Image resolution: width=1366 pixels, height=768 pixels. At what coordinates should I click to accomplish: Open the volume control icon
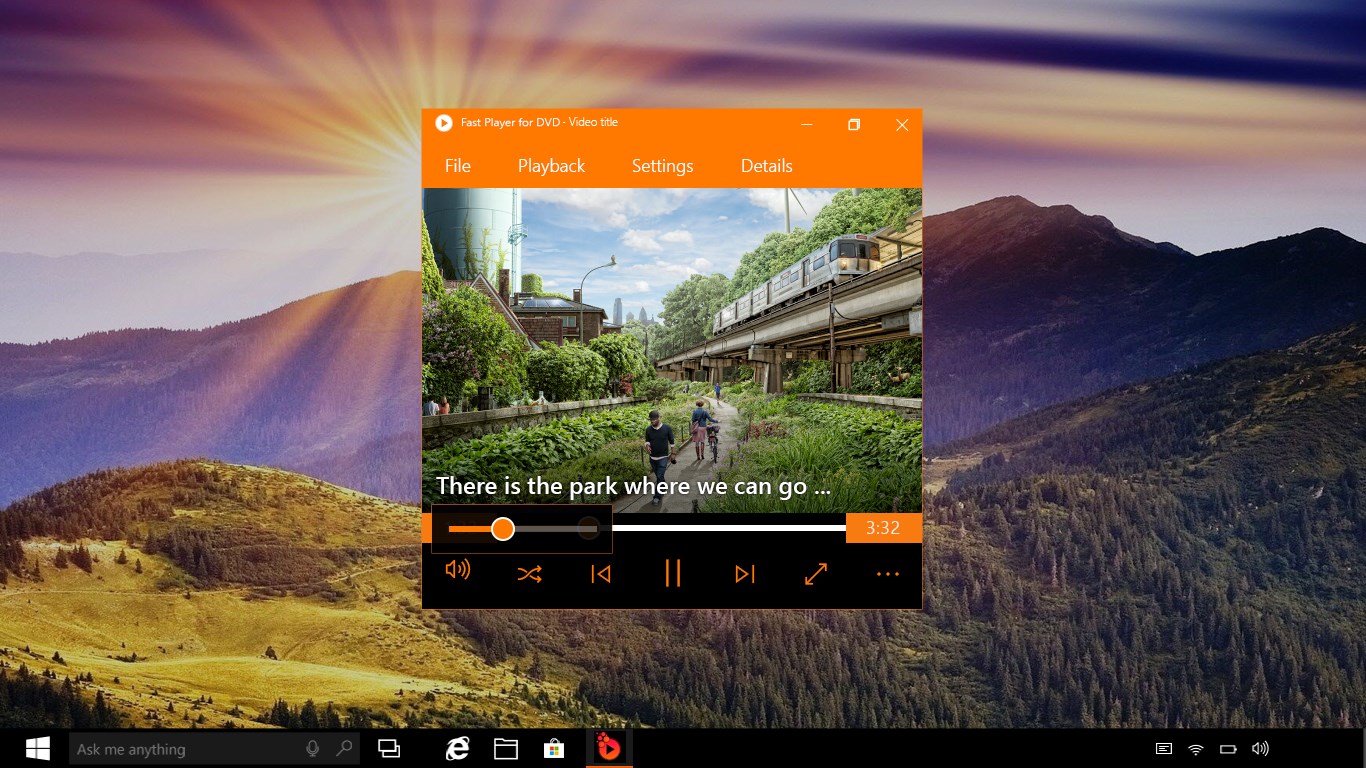tap(458, 571)
